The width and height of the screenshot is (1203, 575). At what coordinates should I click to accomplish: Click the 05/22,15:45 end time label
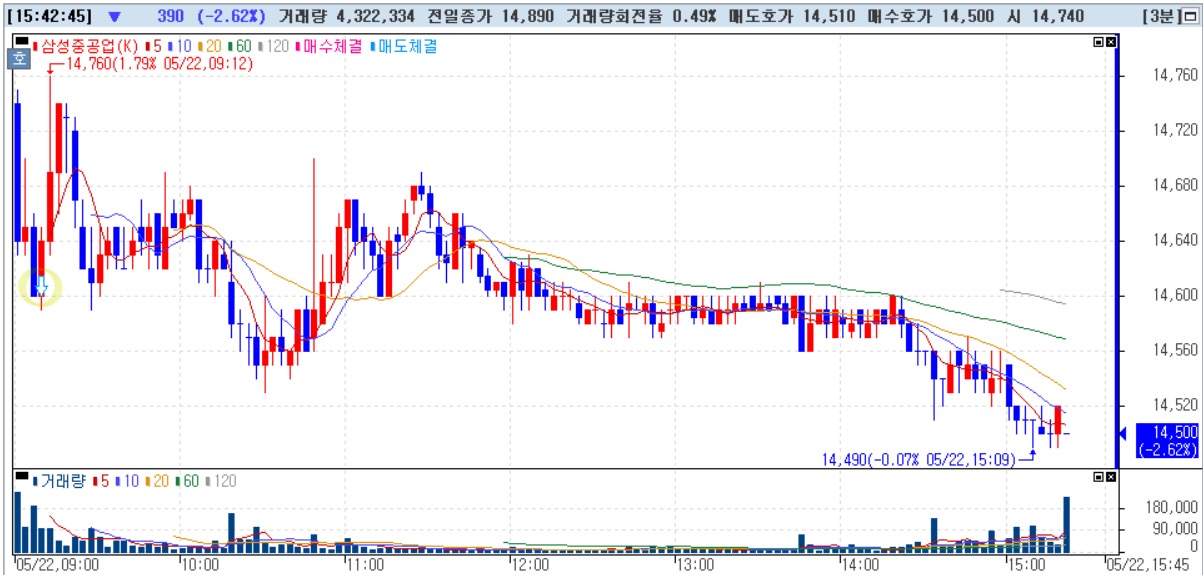click(1146, 565)
